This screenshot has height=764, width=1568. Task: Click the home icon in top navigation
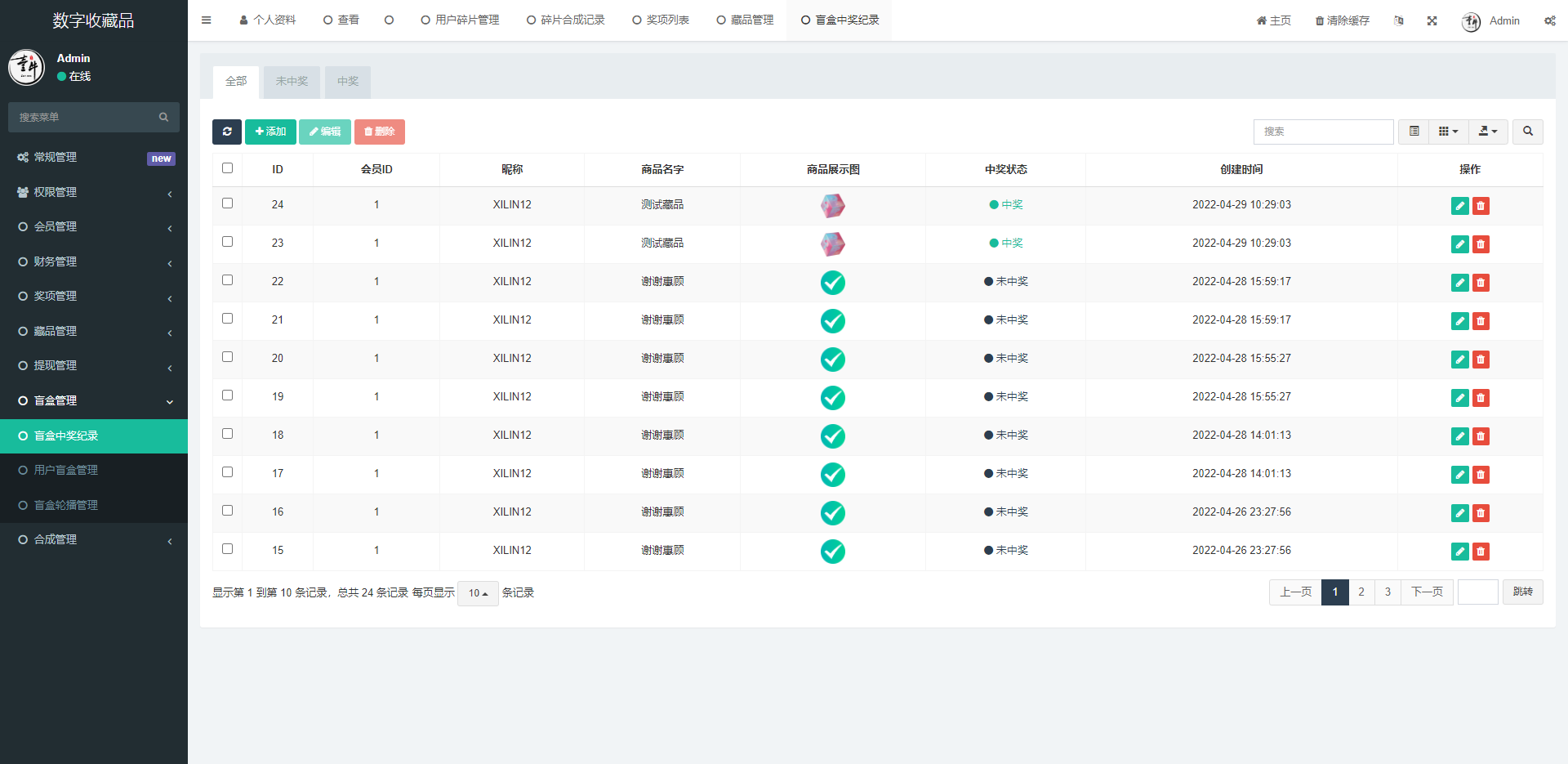[x=1261, y=20]
